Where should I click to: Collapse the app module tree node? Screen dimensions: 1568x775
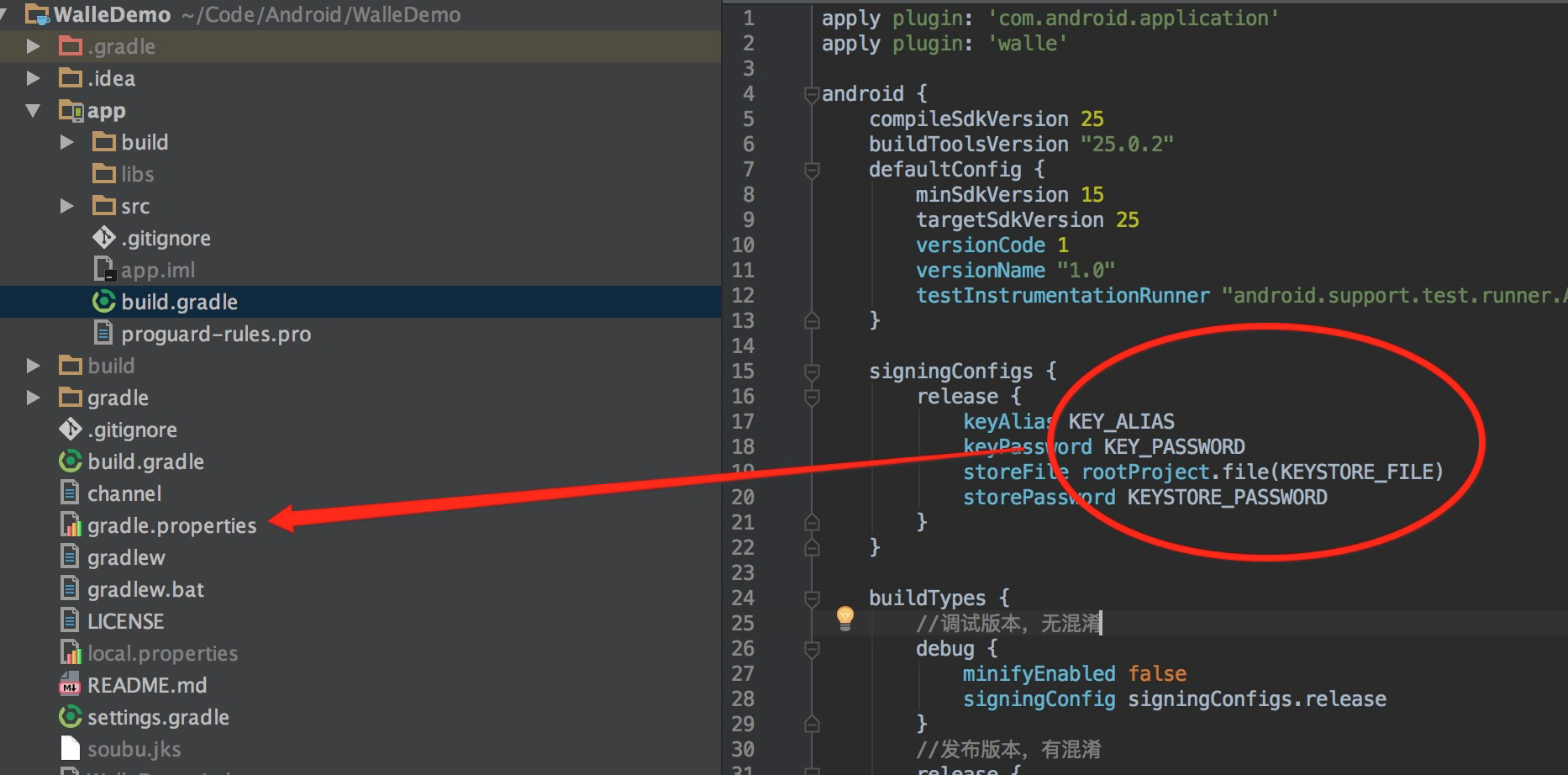(x=33, y=110)
